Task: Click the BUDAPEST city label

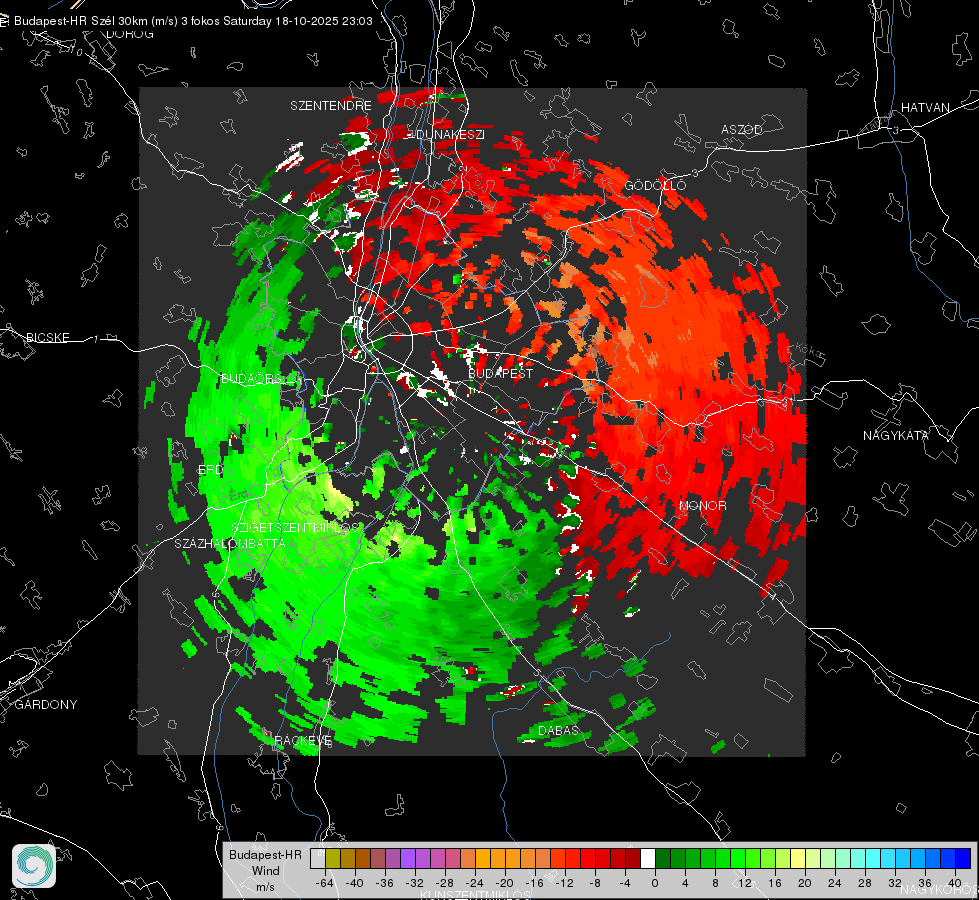Action: pyautogui.click(x=501, y=373)
